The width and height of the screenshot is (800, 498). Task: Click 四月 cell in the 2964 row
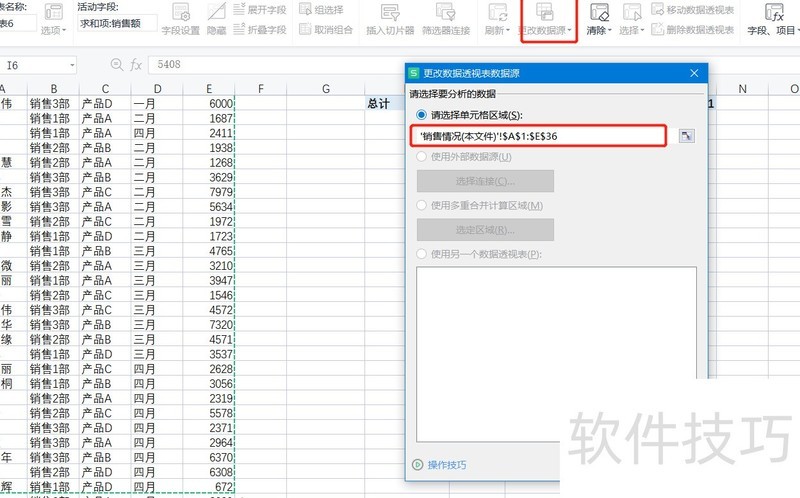coord(157,442)
